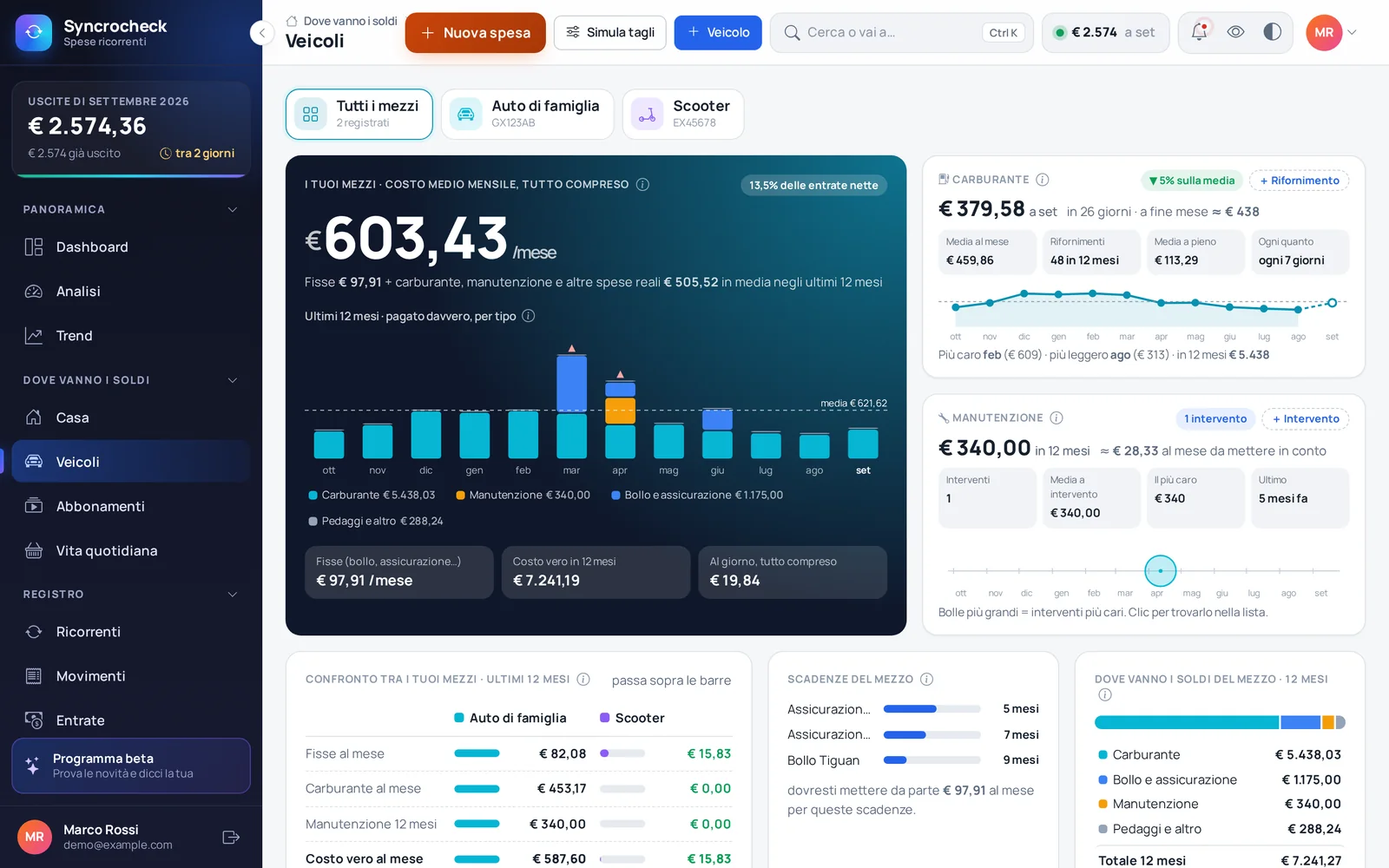Toggle amounts visibility with eye icon
The image size is (1389, 868).
[x=1235, y=32]
